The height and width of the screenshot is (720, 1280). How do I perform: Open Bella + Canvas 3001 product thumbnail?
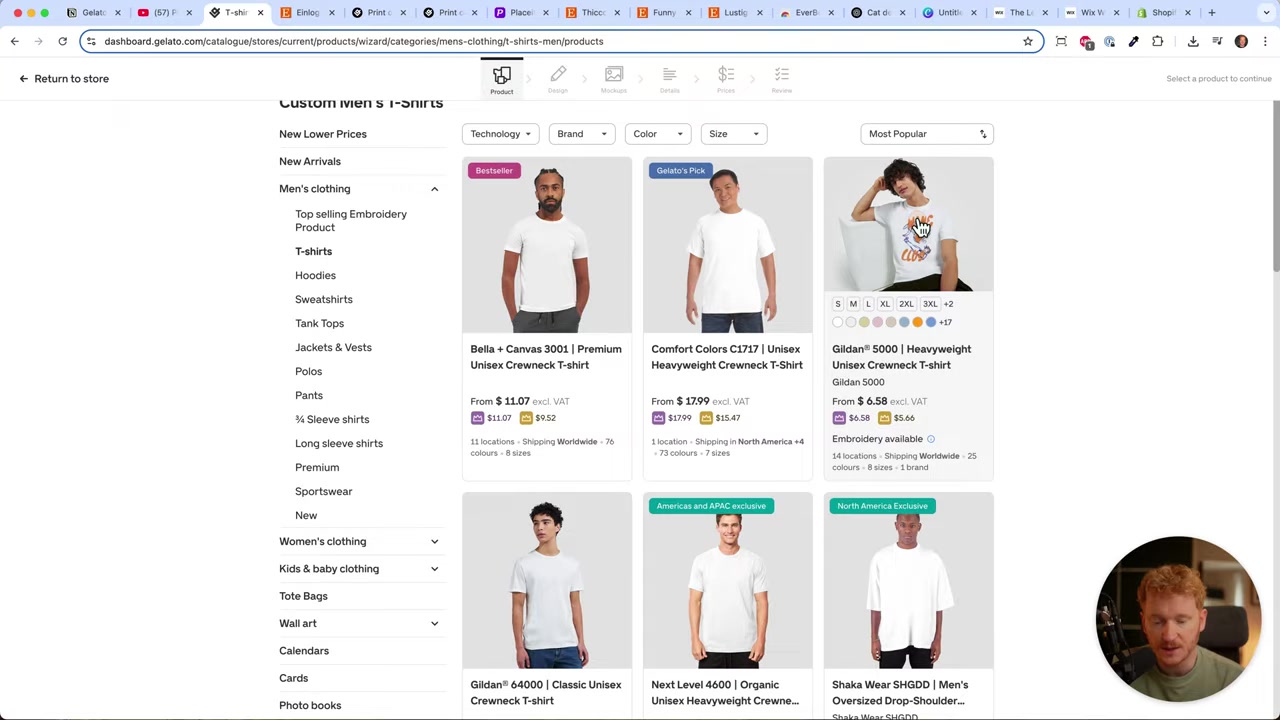click(547, 245)
